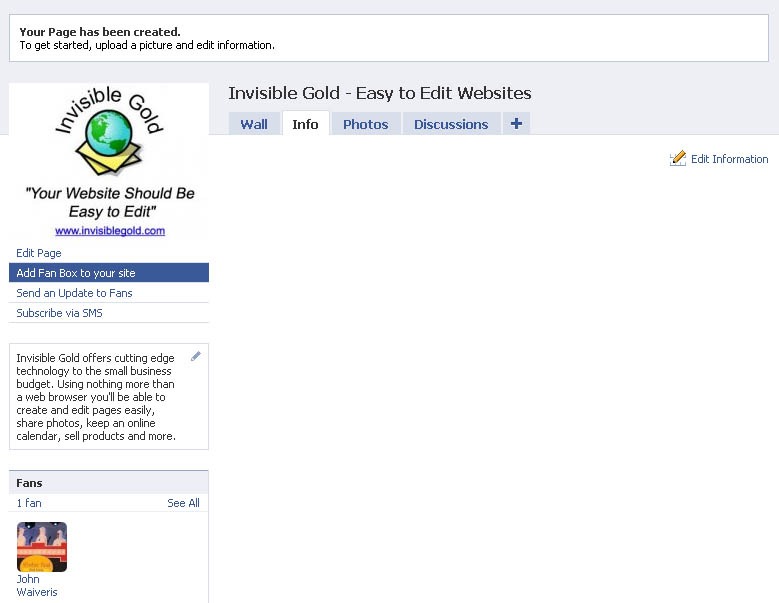The image size is (779, 603).
Task: Click See All fans link
Action: click(x=183, y=503)
